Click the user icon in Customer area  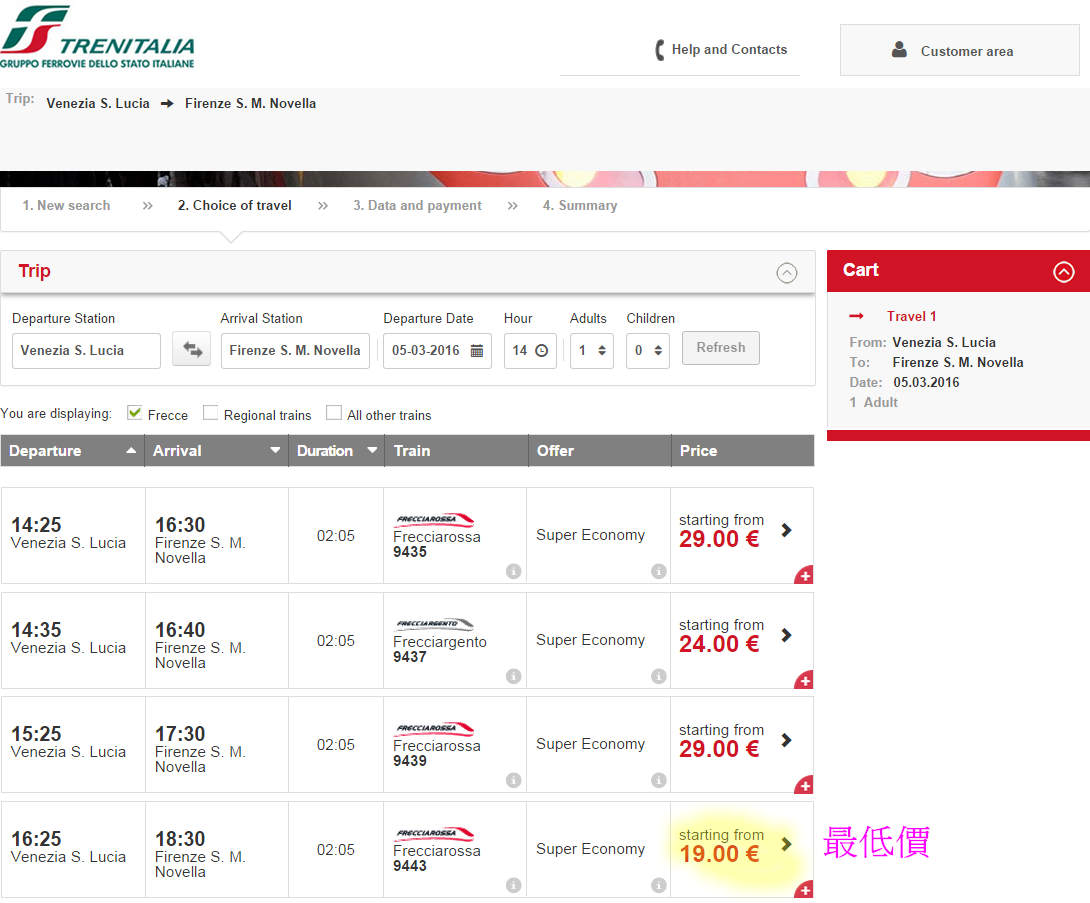(899, 50)
